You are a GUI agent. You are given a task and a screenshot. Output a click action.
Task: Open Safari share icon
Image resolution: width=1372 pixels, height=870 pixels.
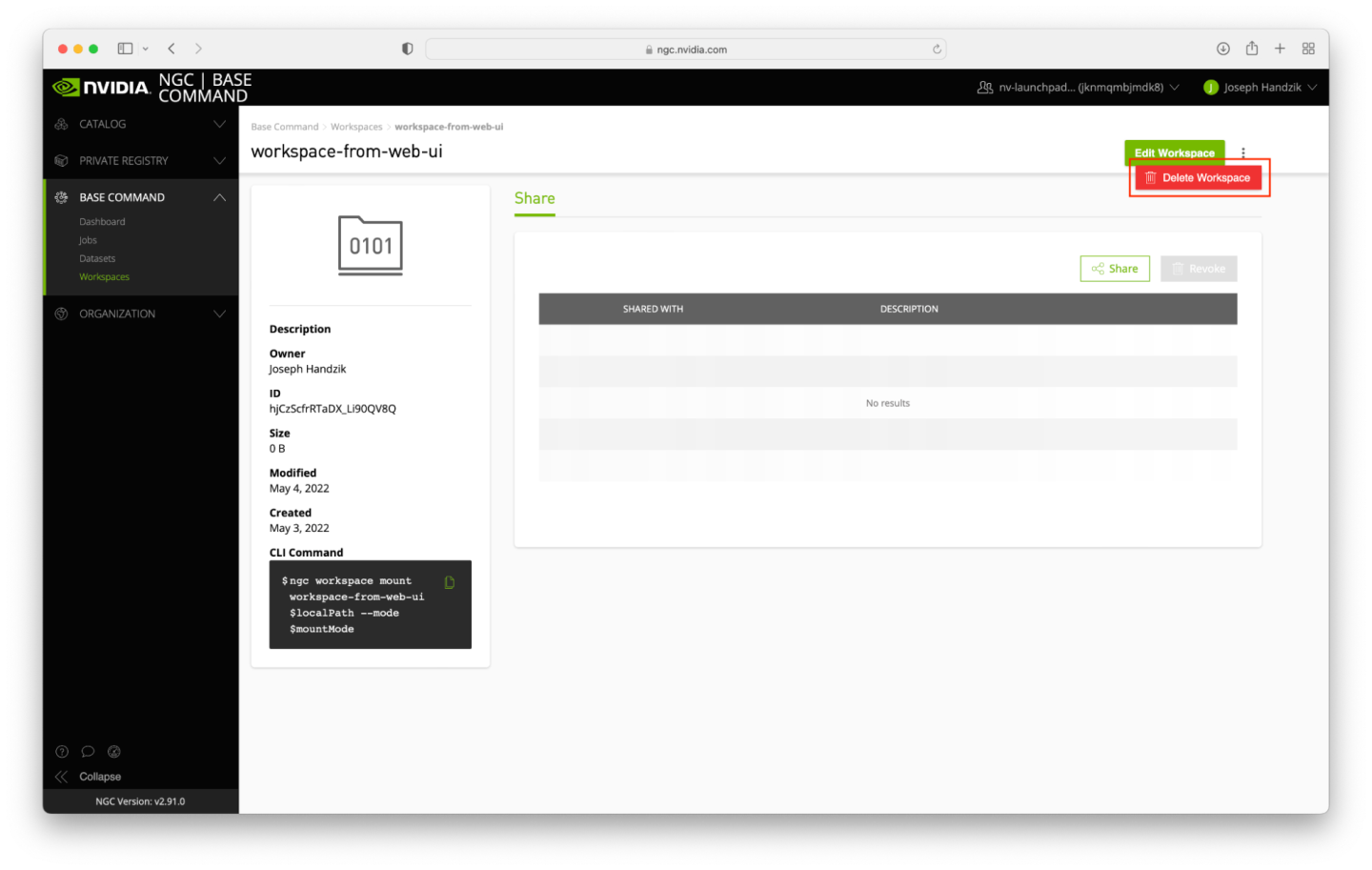1252,49
